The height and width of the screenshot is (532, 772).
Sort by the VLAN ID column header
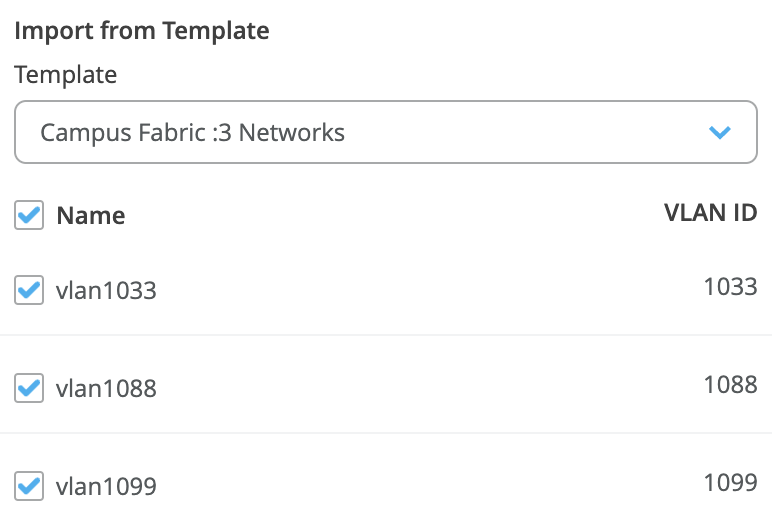pos(710,212)
